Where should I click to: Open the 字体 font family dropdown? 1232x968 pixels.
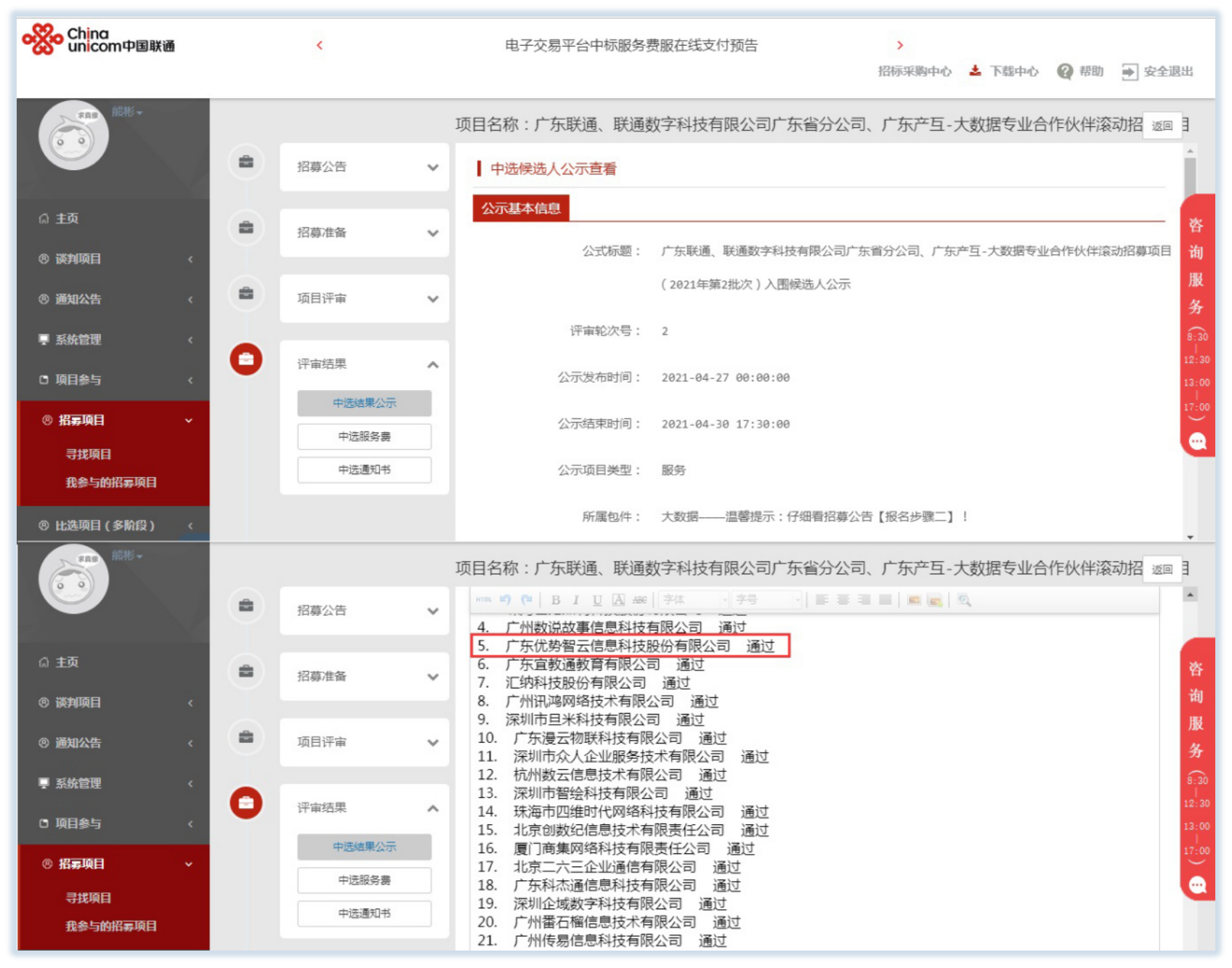coord(694,600)
